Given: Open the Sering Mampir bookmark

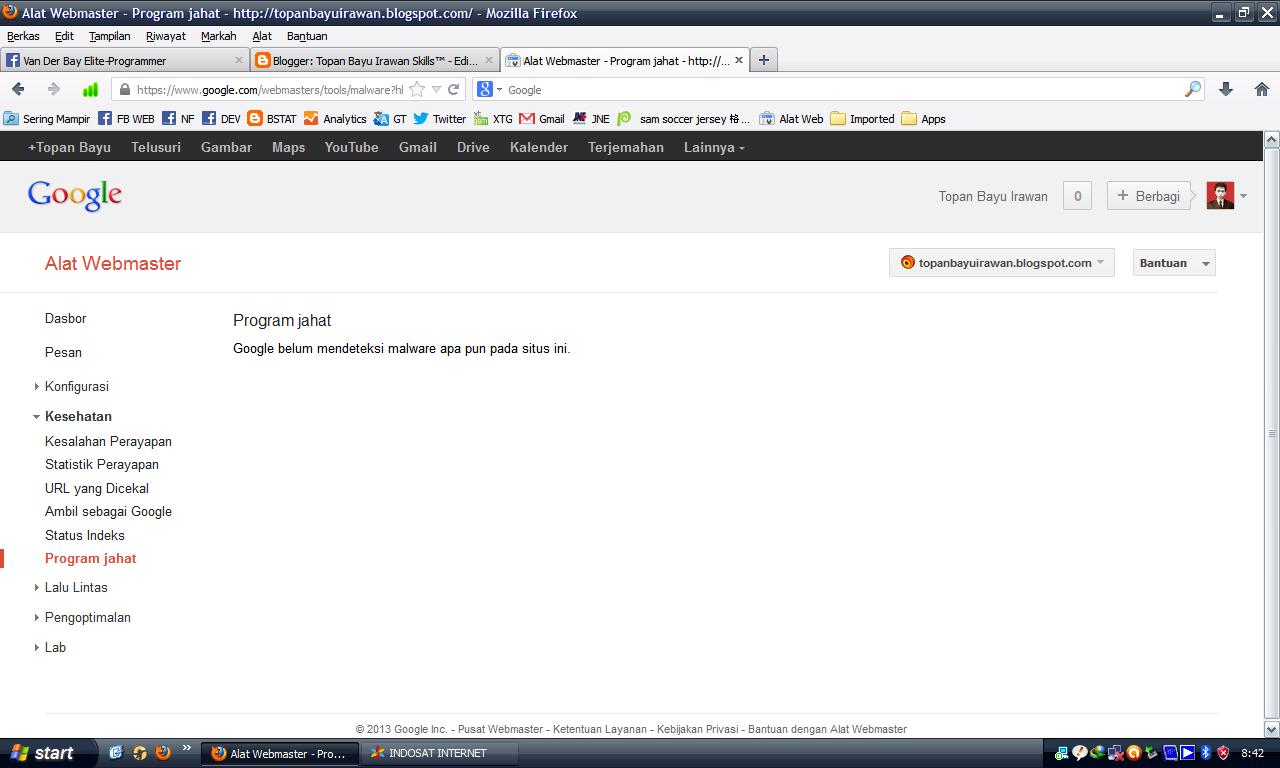Looking at the screenshot, I should pos(47,118).
